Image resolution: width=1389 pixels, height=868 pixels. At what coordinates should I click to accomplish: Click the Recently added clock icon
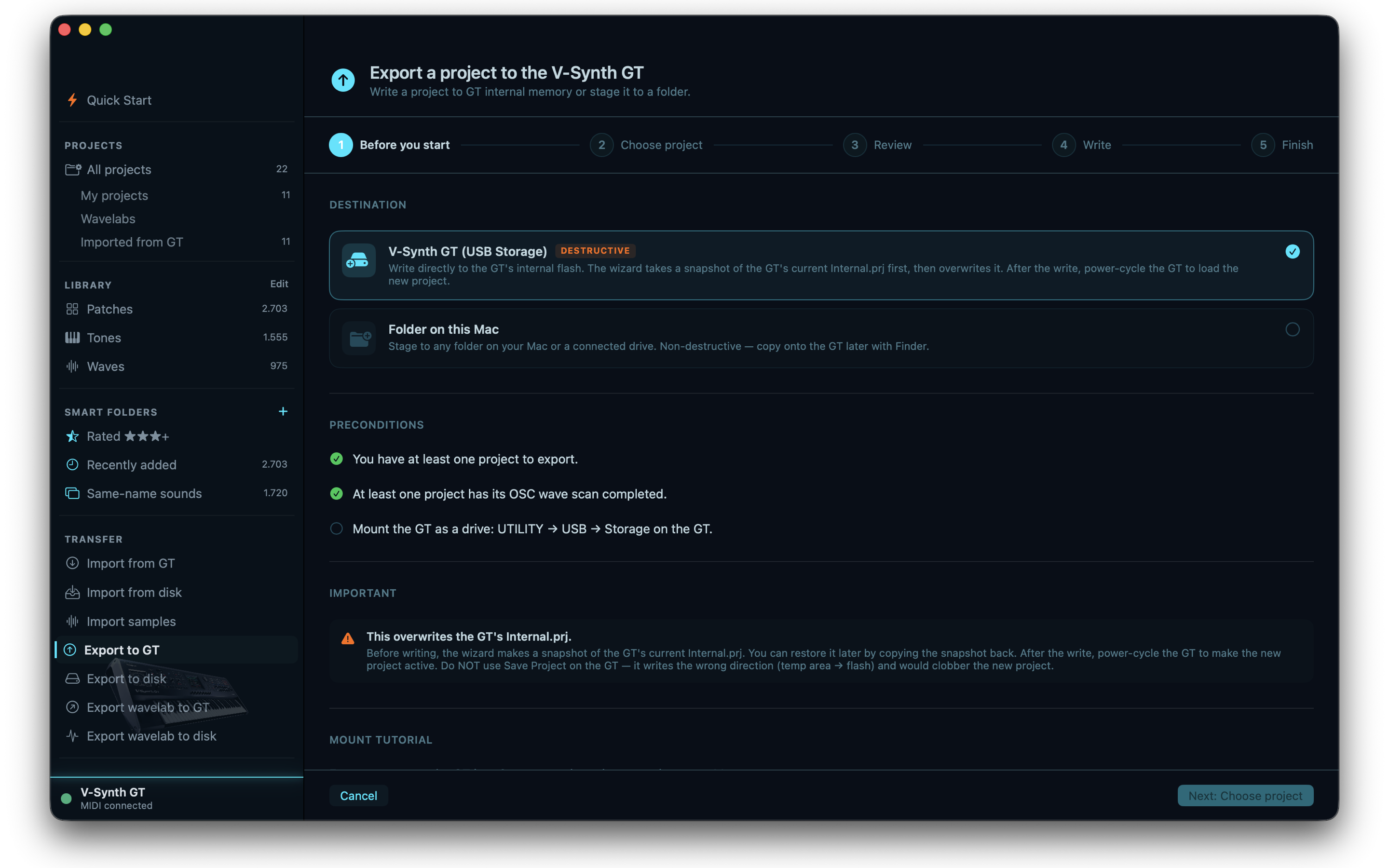tap(72, 464)
